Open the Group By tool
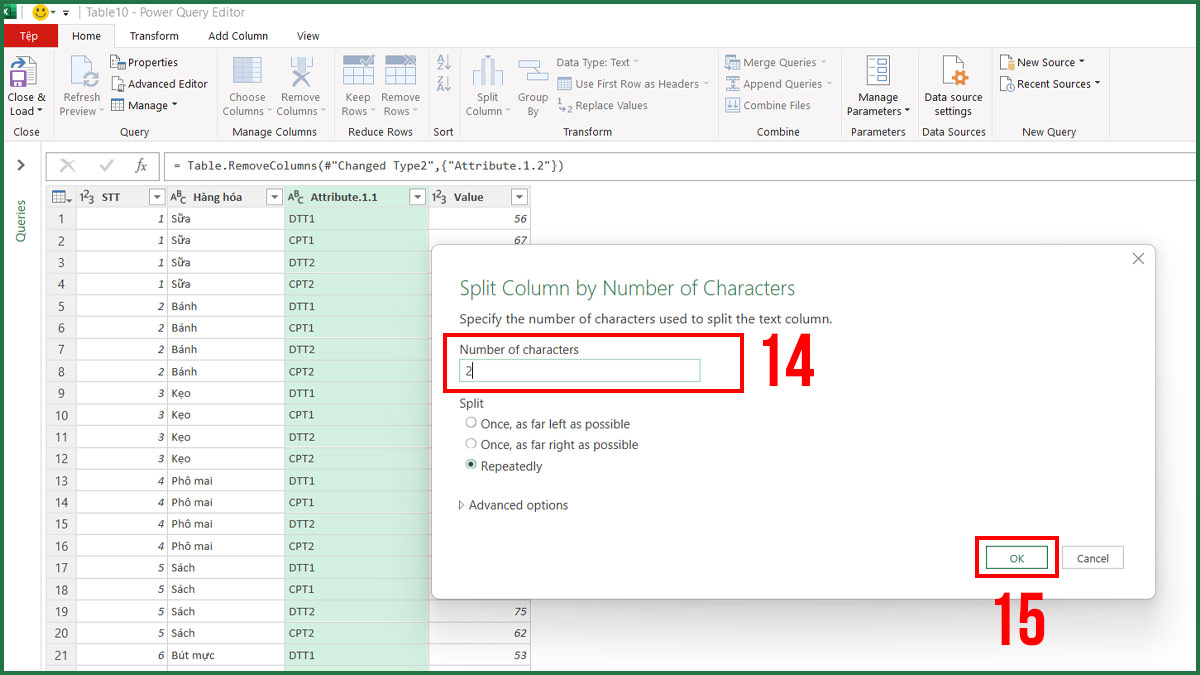The height and width of the screenshot is (675, 1200). coord(533,85)
